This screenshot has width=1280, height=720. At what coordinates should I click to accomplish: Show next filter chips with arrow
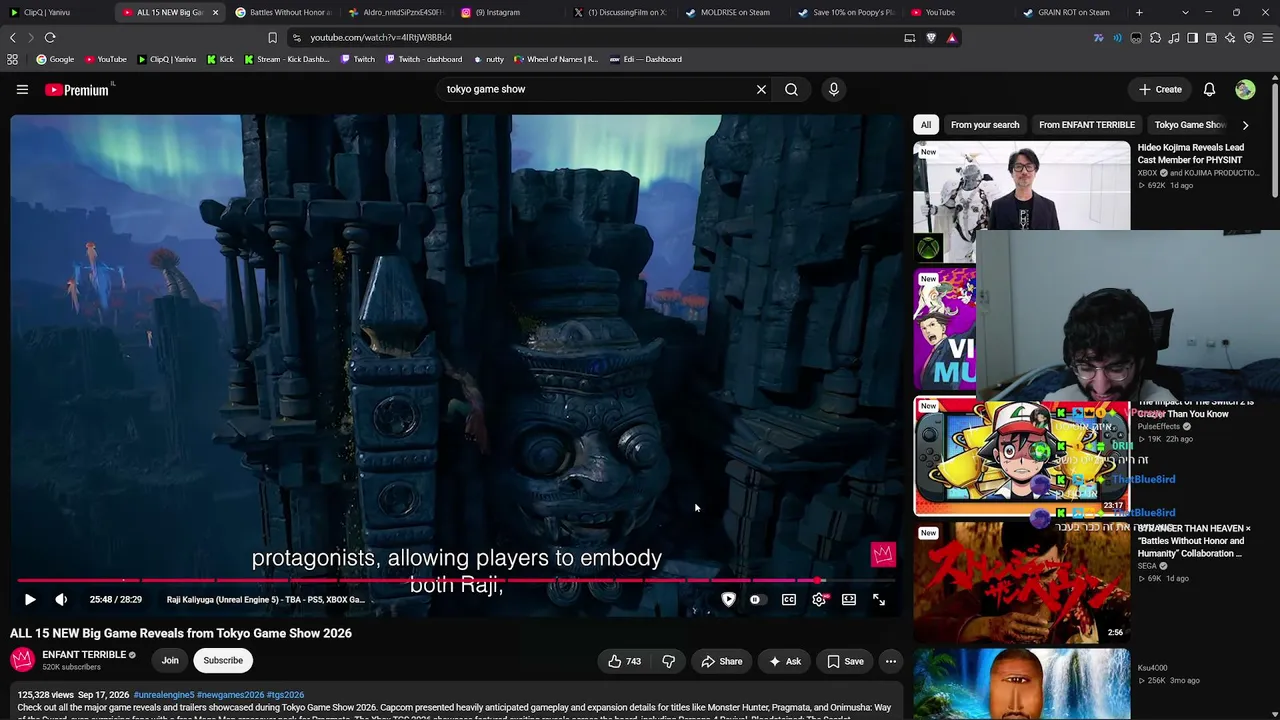tap(1245, 125)
